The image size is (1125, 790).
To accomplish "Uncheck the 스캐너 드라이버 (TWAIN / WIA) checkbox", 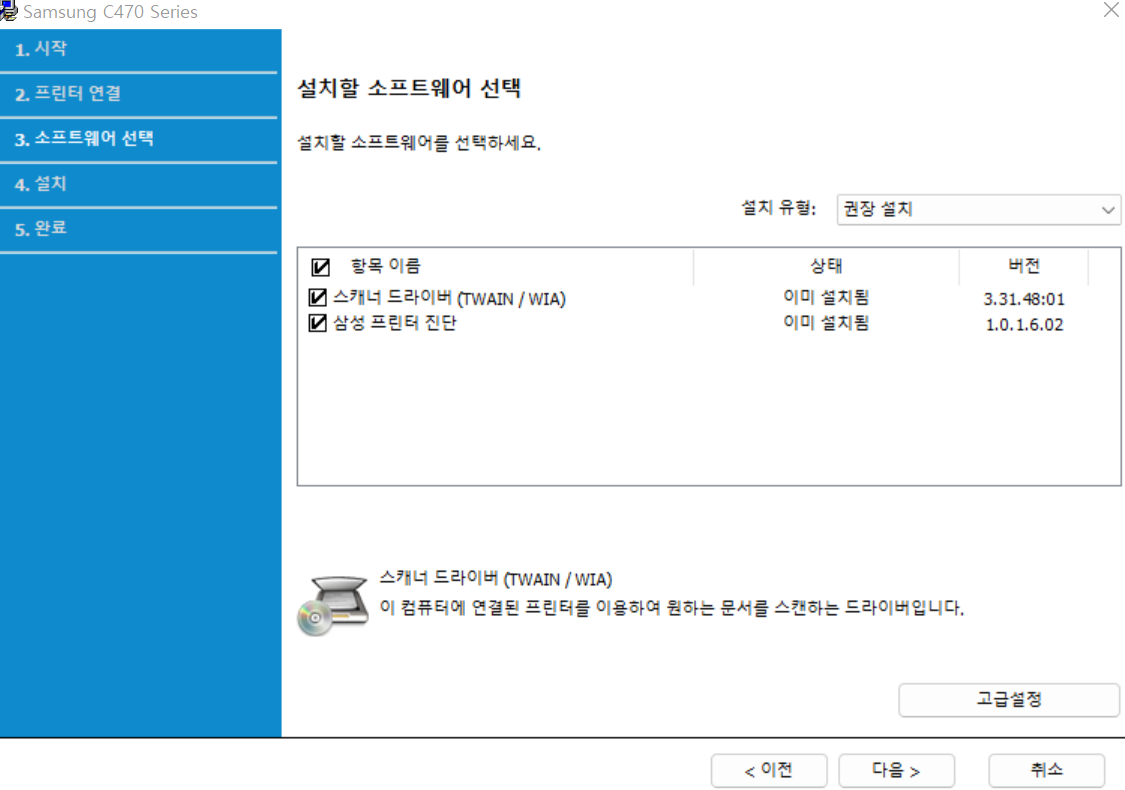I will [x=317, y=298].
